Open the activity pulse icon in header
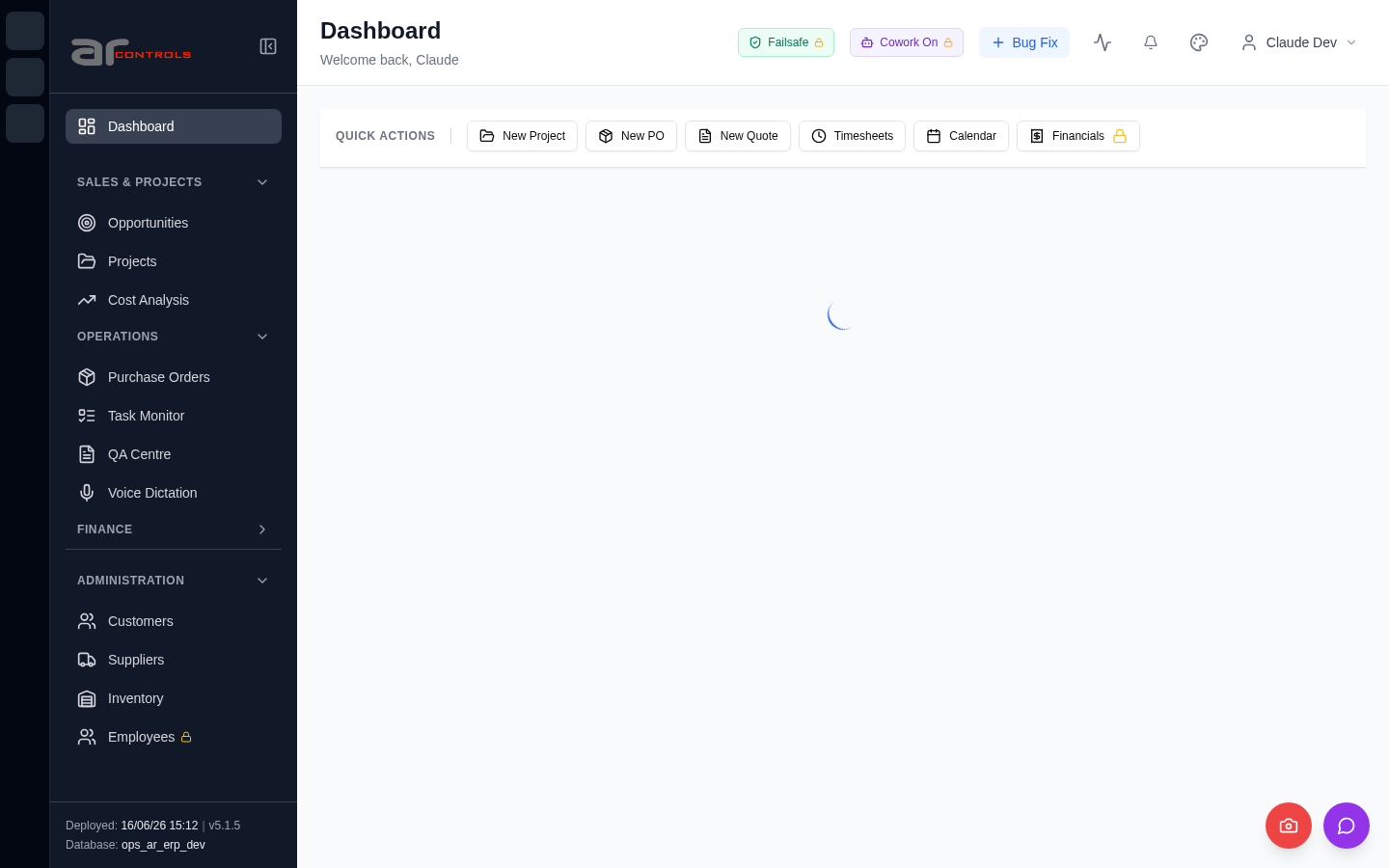Screen dimensions: 1389x868 pyautogui.click(x=1103, y=42)
